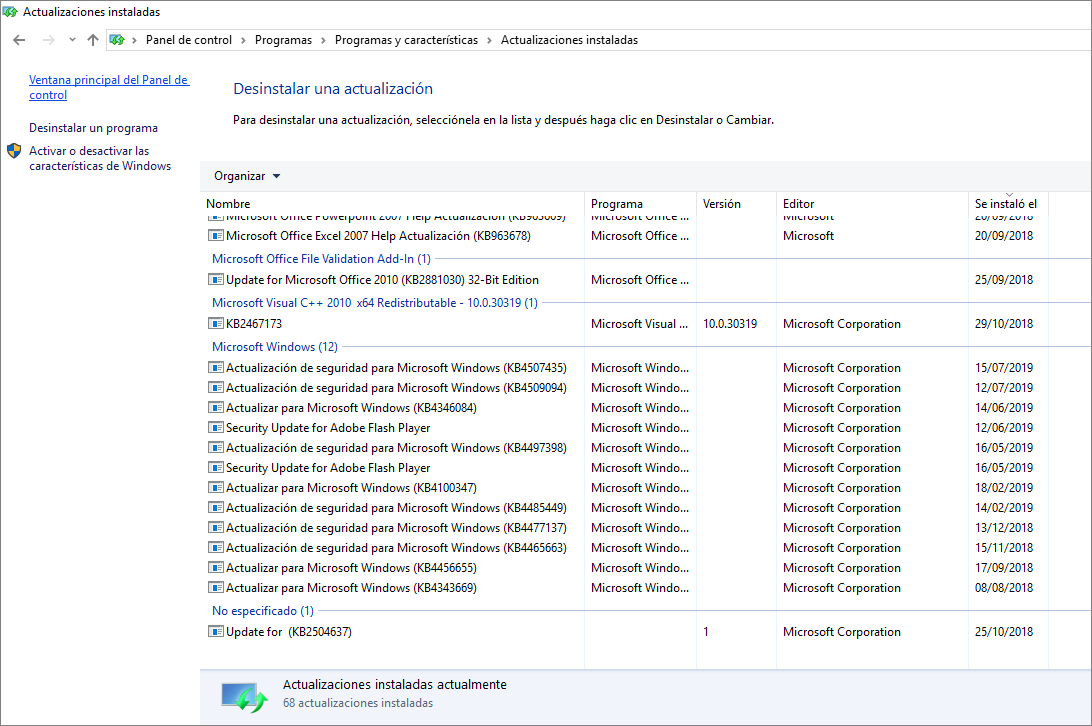The width and height of the screenshot is (1092, 726).
Task: Sort by the Se instaló el column
Action: pyautogui.click(x=1006, y=203)
